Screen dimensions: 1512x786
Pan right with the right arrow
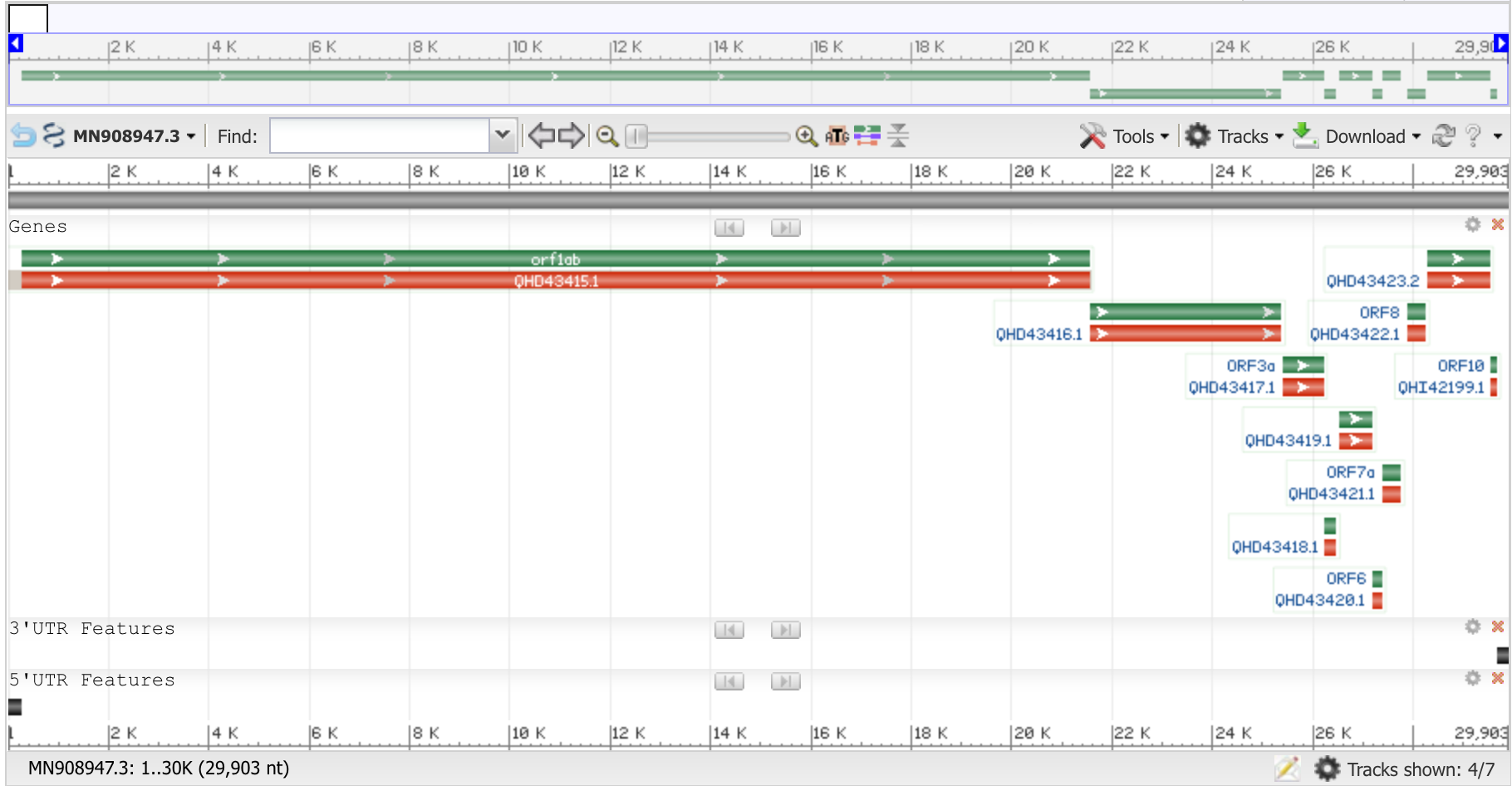(x=571, y=135)
